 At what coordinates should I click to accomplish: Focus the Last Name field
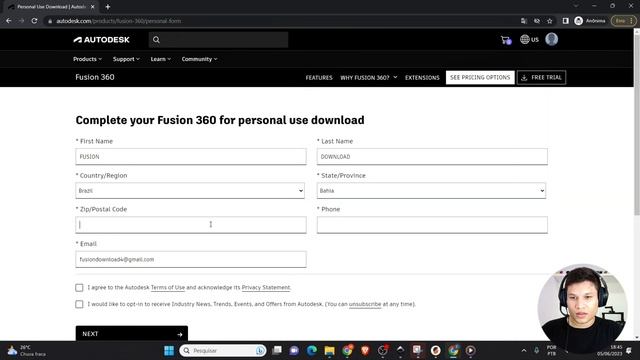(432, 157)
